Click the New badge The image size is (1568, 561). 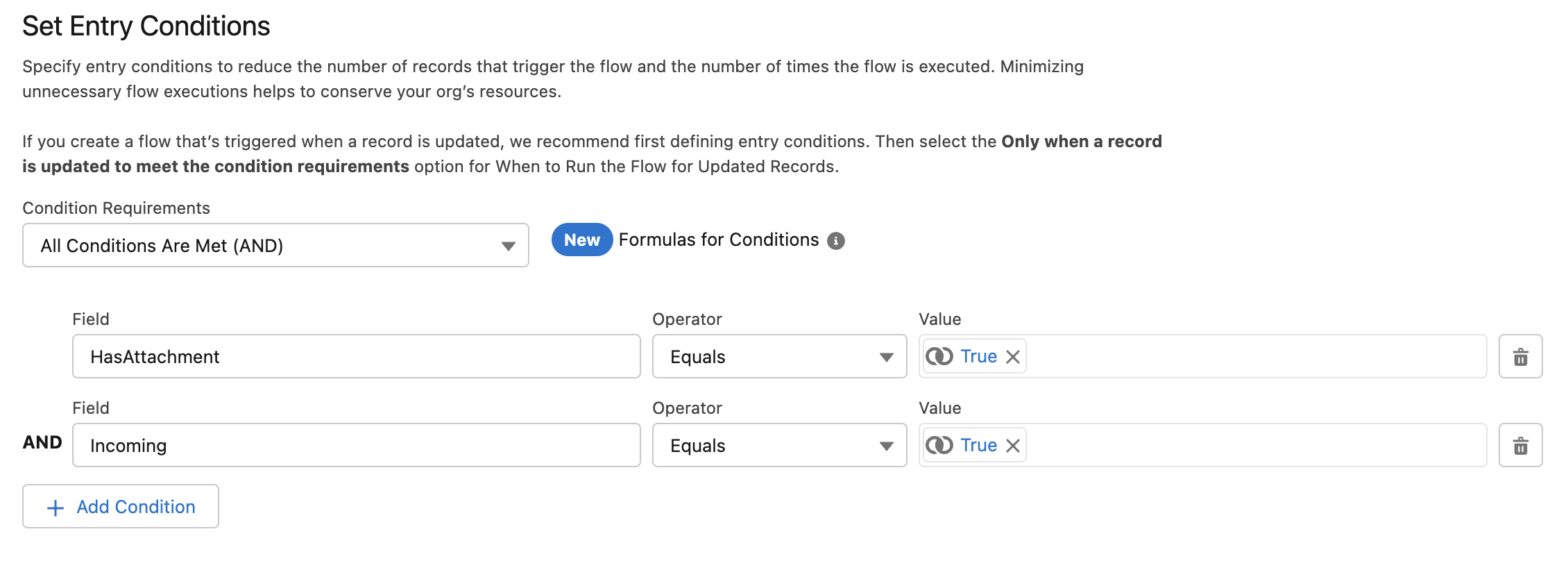581,240
